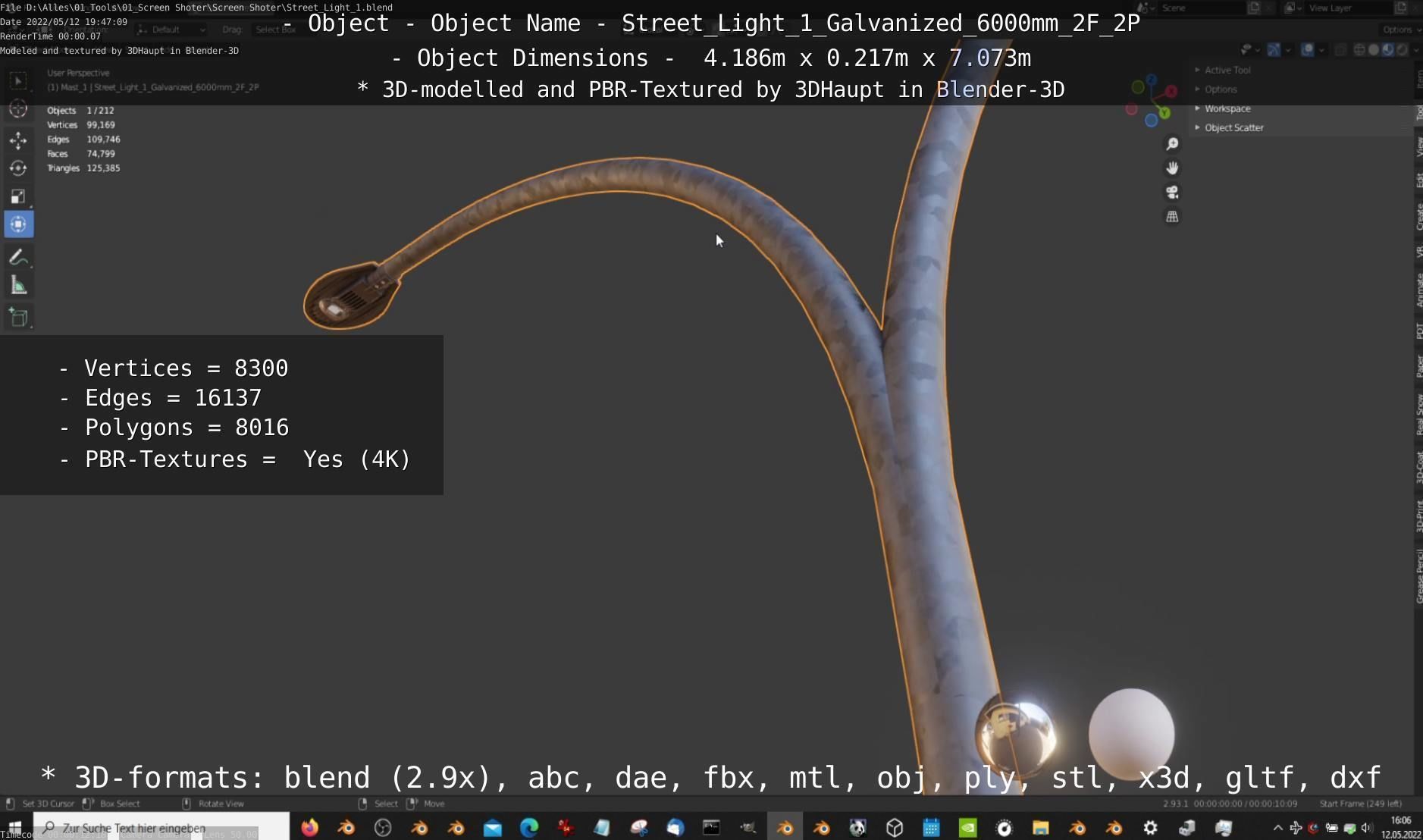Open Firefox from the taskbar

pyautogui.click(x=309, y=828)
